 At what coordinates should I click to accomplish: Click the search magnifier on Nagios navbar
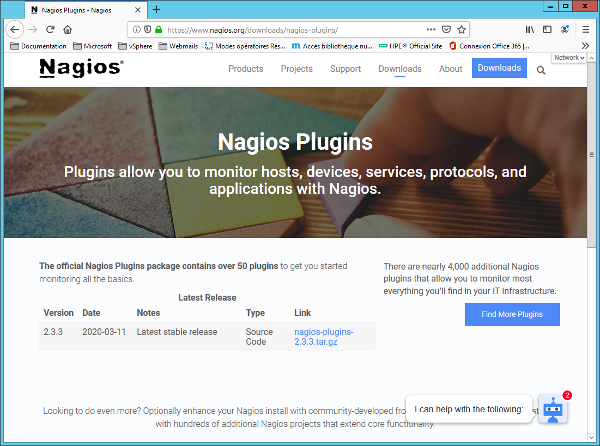541,70
